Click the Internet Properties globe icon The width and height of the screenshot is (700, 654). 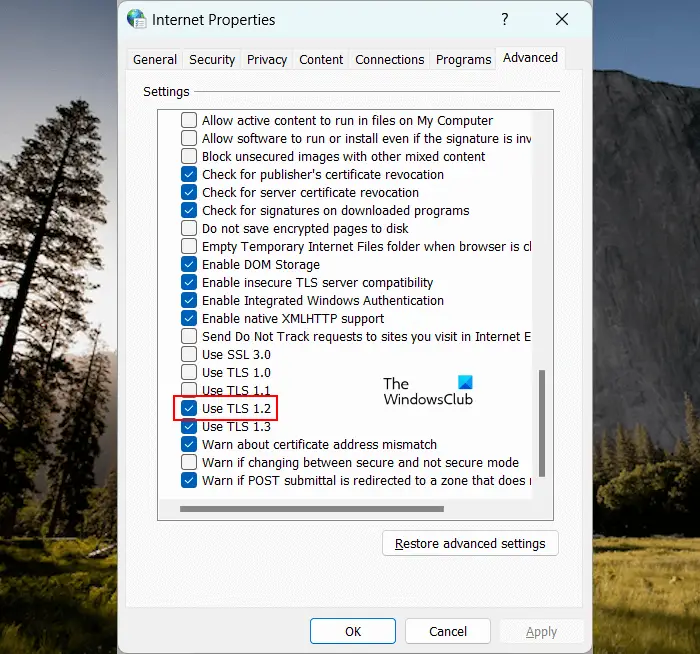[136, 19]
